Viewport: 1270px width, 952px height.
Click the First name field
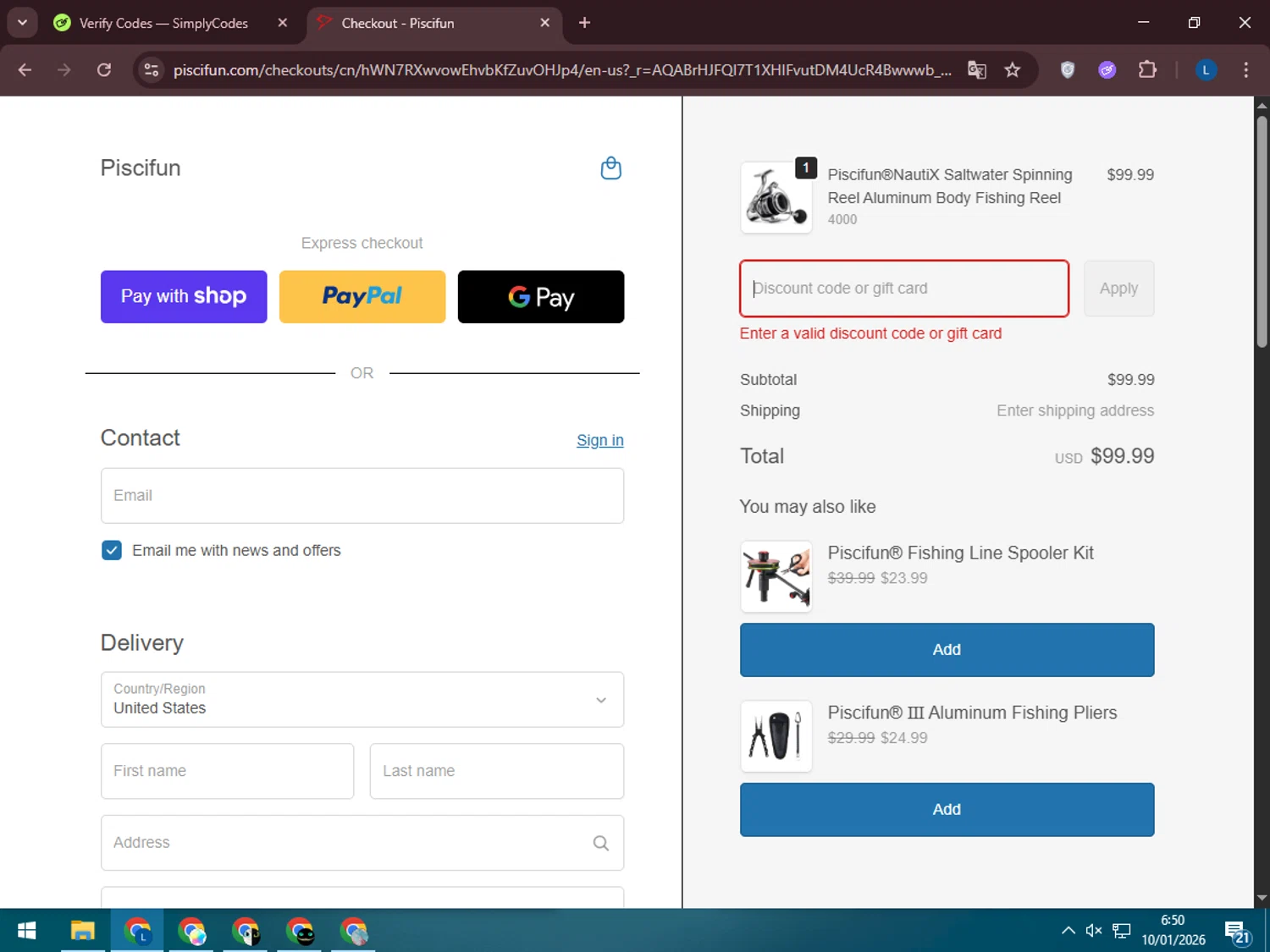point(227,771)
